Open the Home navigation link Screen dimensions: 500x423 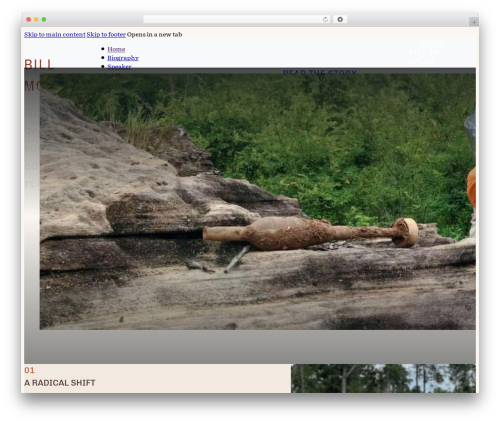(x=116, y=49)
